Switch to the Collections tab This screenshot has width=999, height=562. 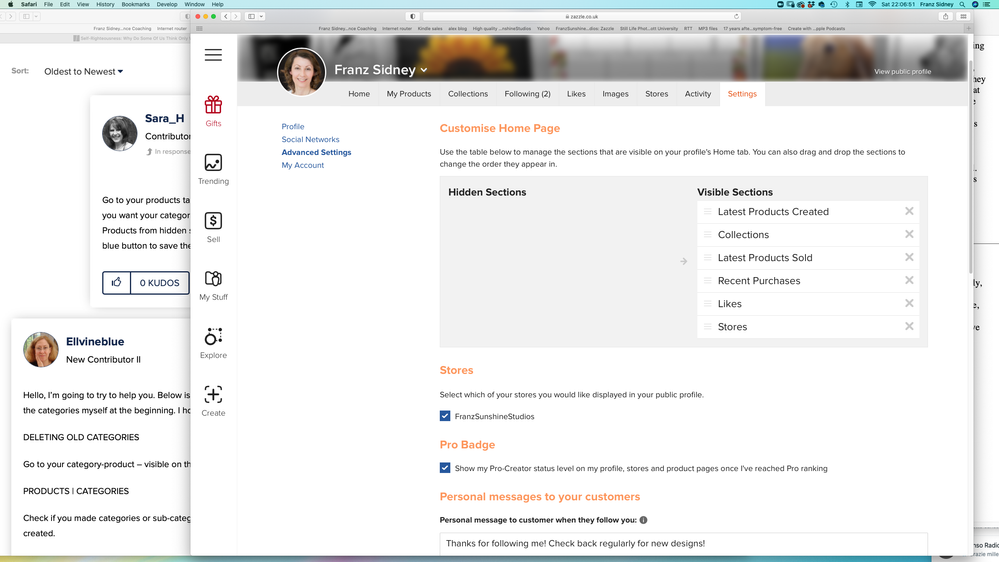pyautogui.click(x=468, y=94)
